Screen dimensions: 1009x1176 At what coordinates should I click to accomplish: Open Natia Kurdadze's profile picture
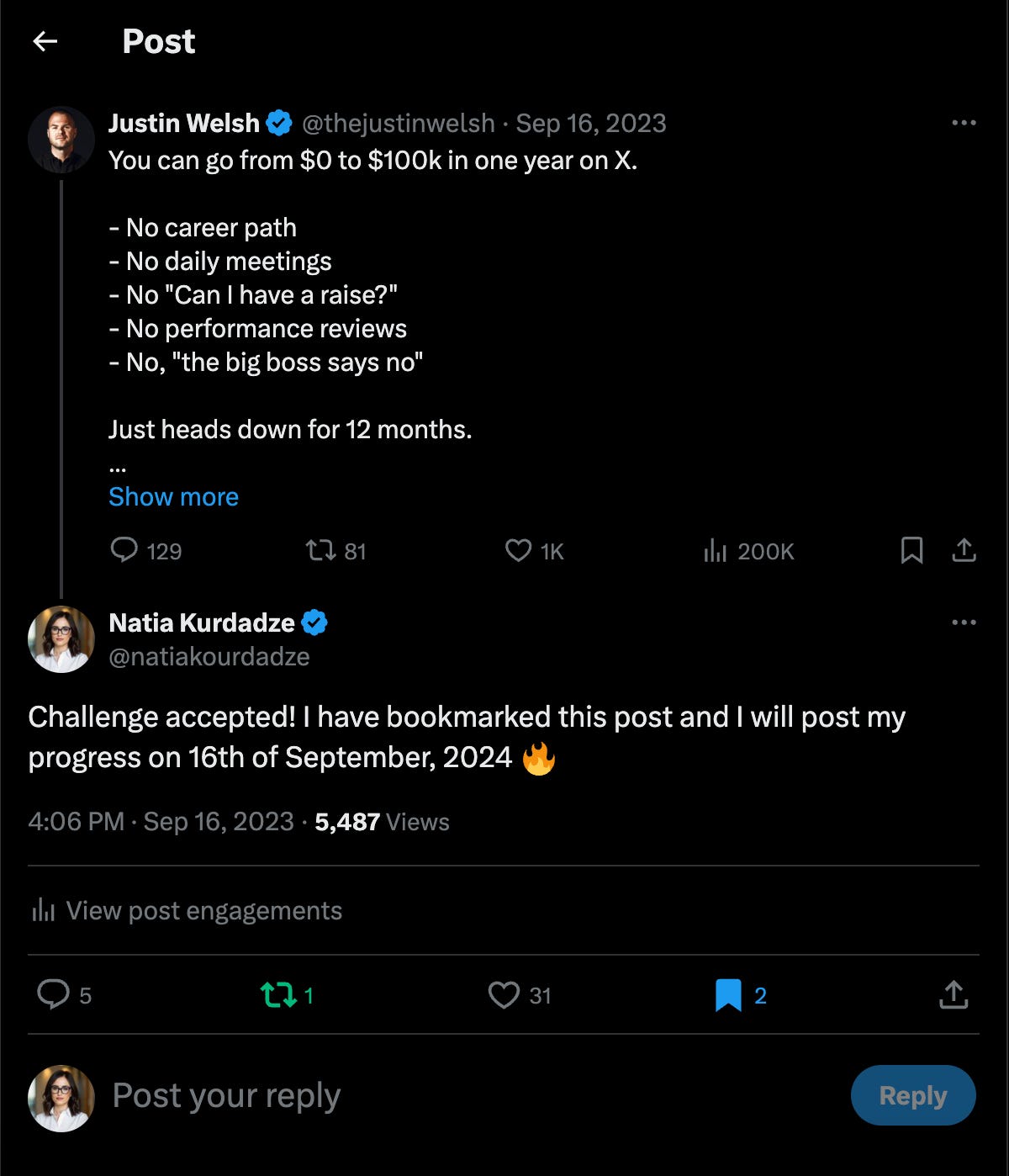click(x=61, y=639)
